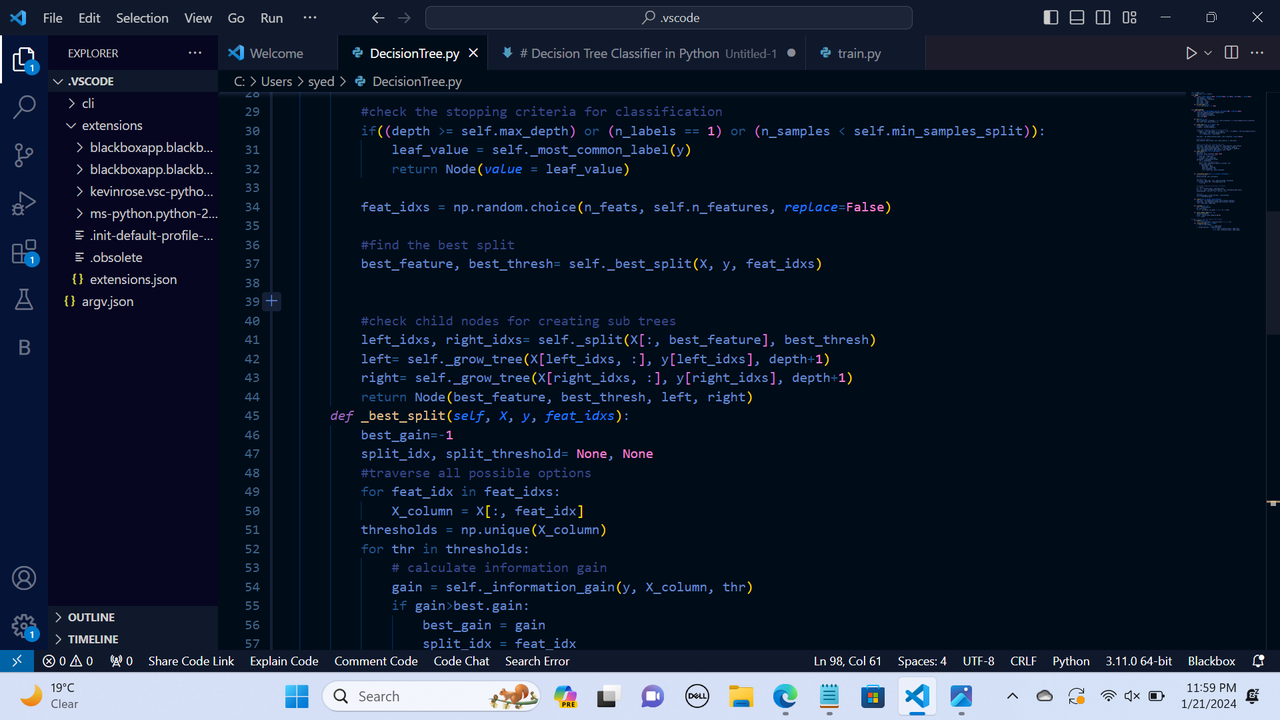Open the Explorer view in activity bar

24,60
